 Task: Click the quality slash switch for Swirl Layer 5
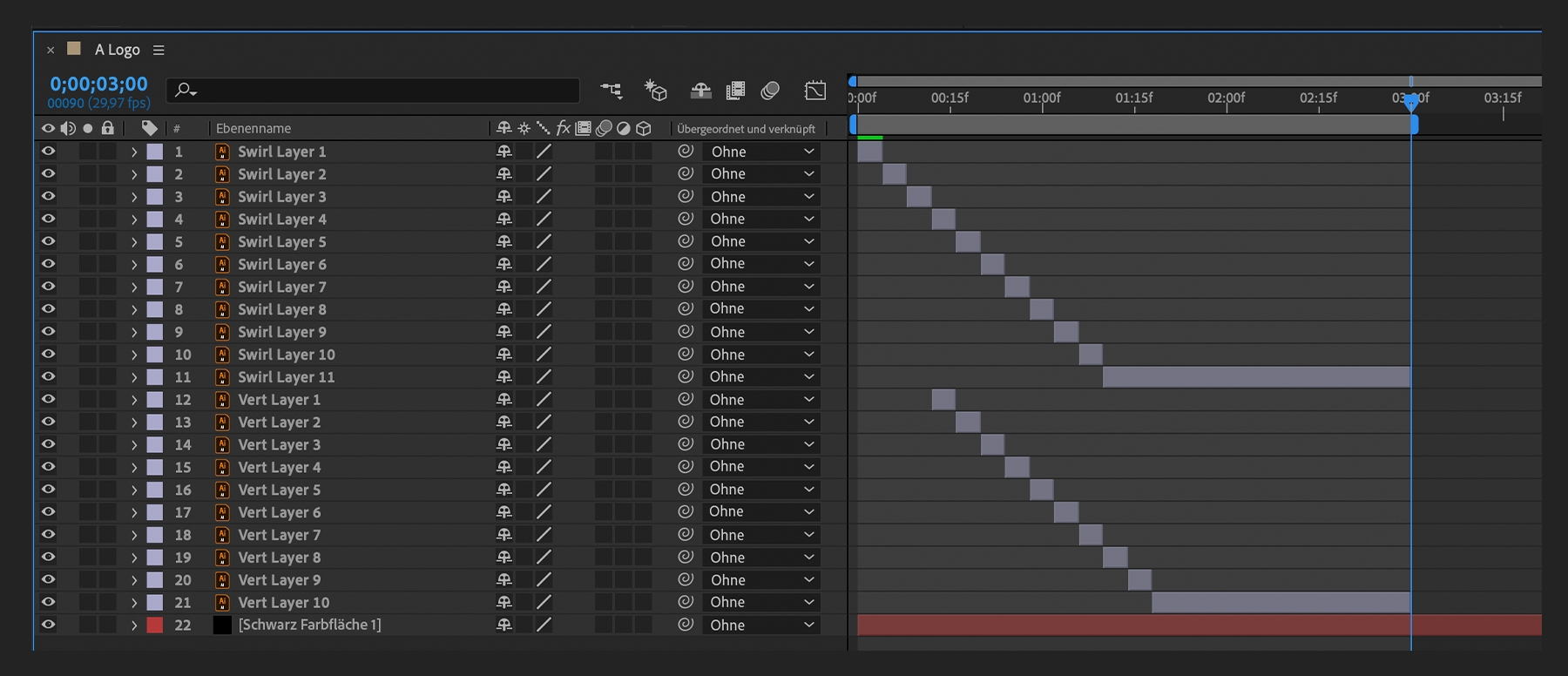click(x=544, y=242)
